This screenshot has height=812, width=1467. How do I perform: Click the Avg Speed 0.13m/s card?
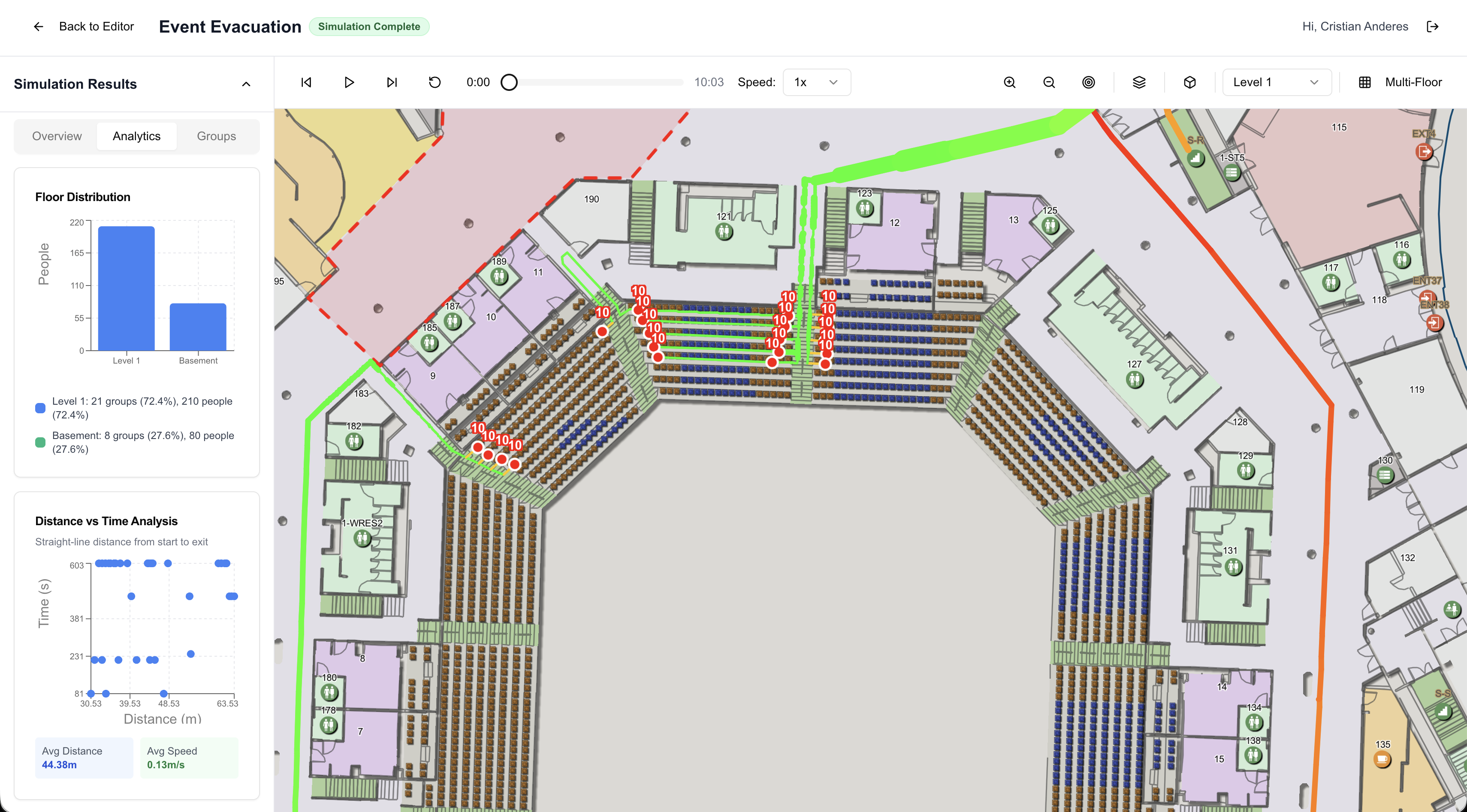(189, 758)
